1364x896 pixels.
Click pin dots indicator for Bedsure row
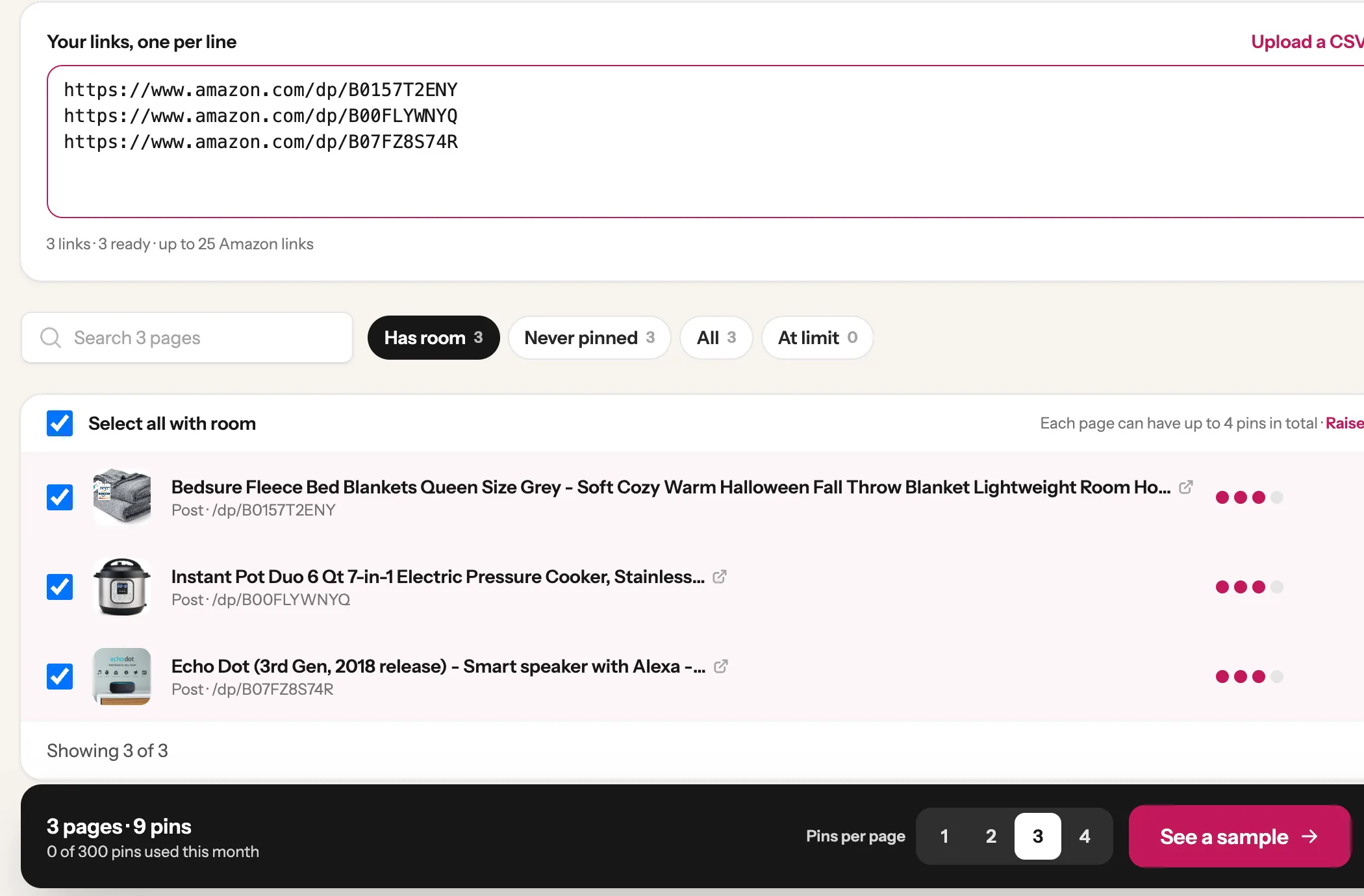tap(1249, 497)
